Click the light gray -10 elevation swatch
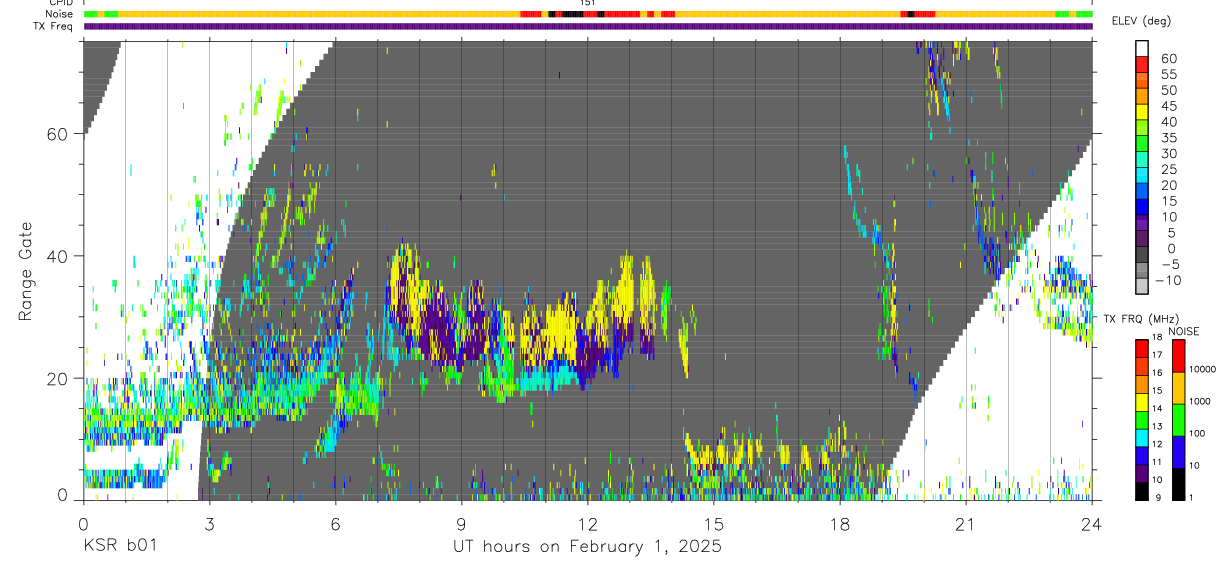 (x=1143, y=288)
